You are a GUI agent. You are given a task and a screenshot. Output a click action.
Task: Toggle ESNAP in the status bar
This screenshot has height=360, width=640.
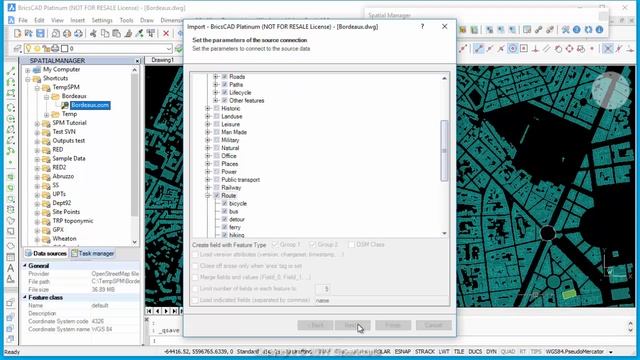pyautogui.click(x=403, y=351)
